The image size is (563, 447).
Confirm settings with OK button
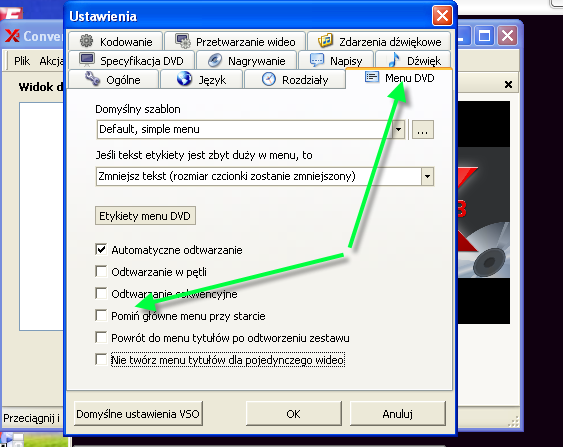click(x=294, y=414)
